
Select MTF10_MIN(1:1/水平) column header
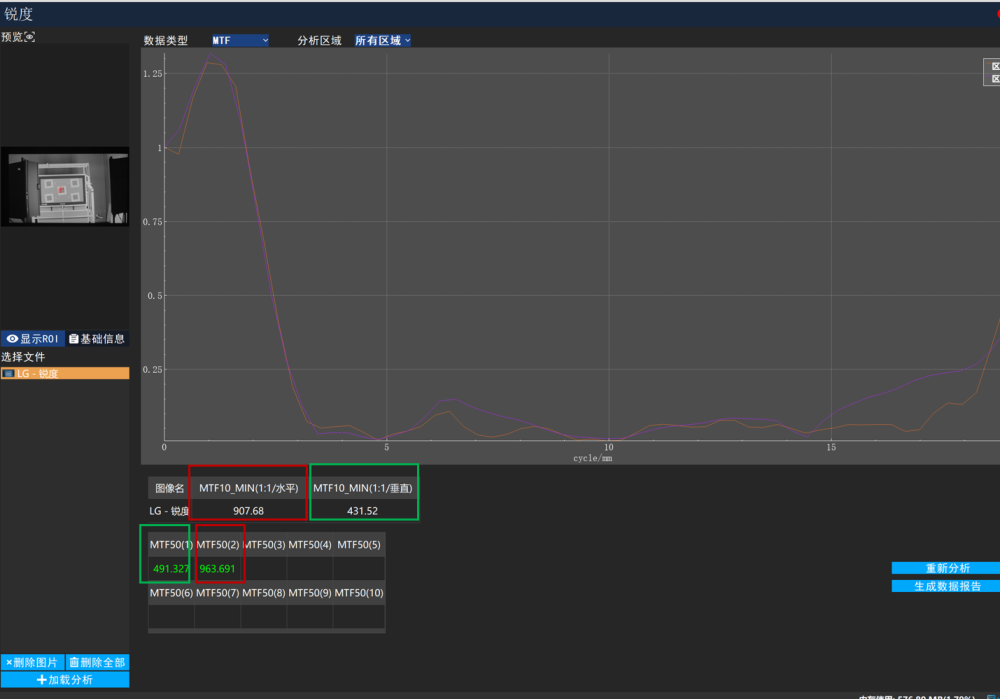pos(248,488)
